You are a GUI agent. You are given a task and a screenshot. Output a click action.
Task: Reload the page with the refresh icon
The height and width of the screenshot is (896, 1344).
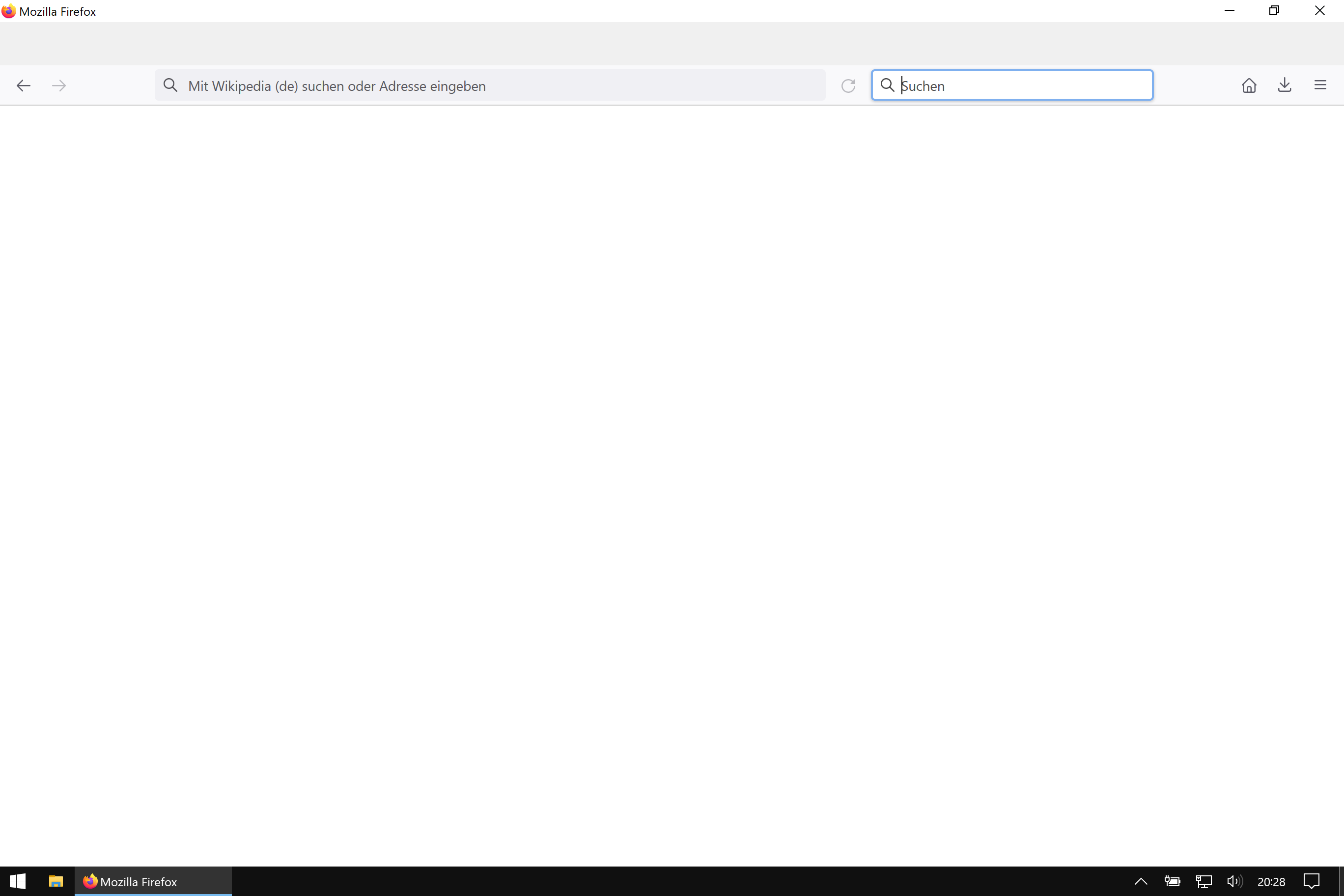(848, 85)
